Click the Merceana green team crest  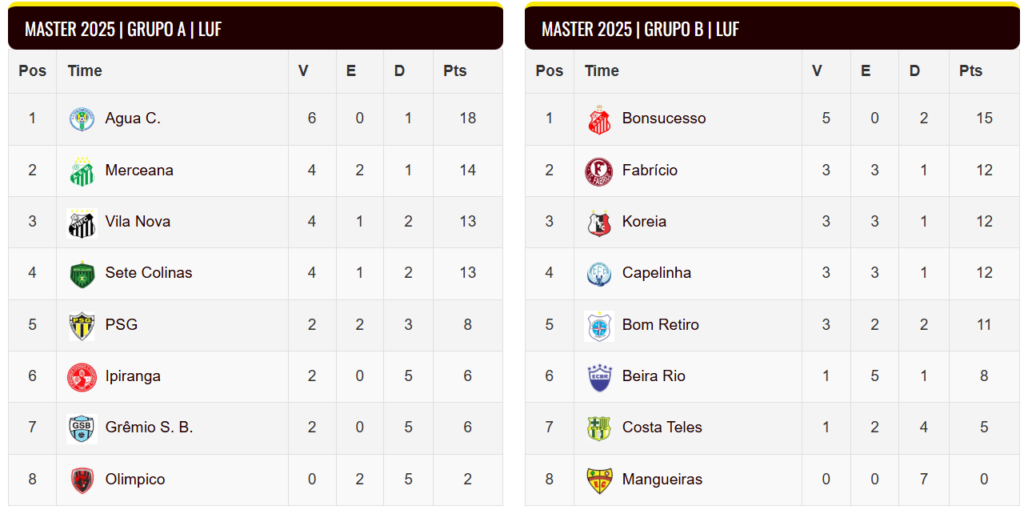[82, 171]
